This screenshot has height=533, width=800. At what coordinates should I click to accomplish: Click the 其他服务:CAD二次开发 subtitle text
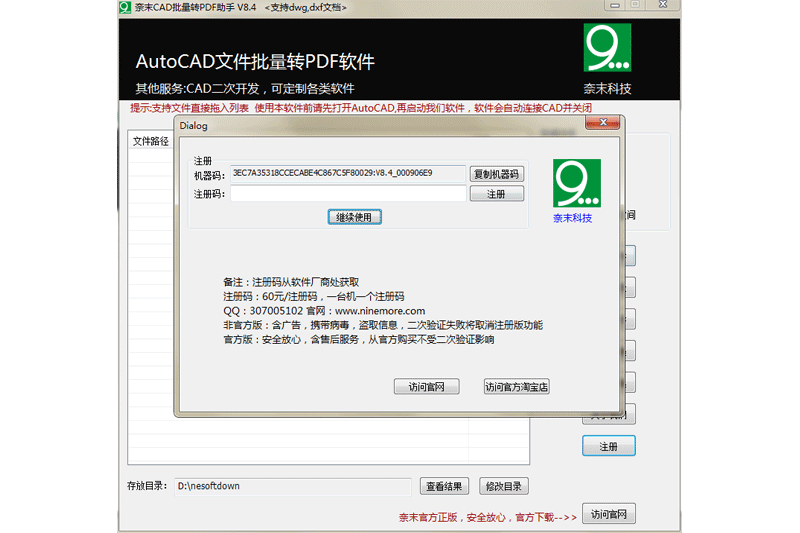coord(245,89)
